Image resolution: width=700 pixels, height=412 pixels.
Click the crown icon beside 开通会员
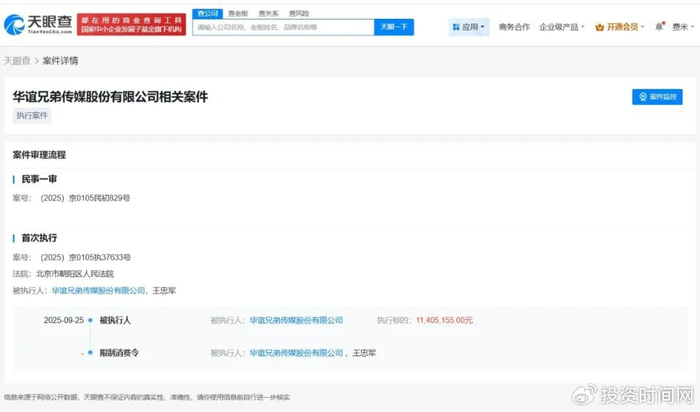[600, 27]
